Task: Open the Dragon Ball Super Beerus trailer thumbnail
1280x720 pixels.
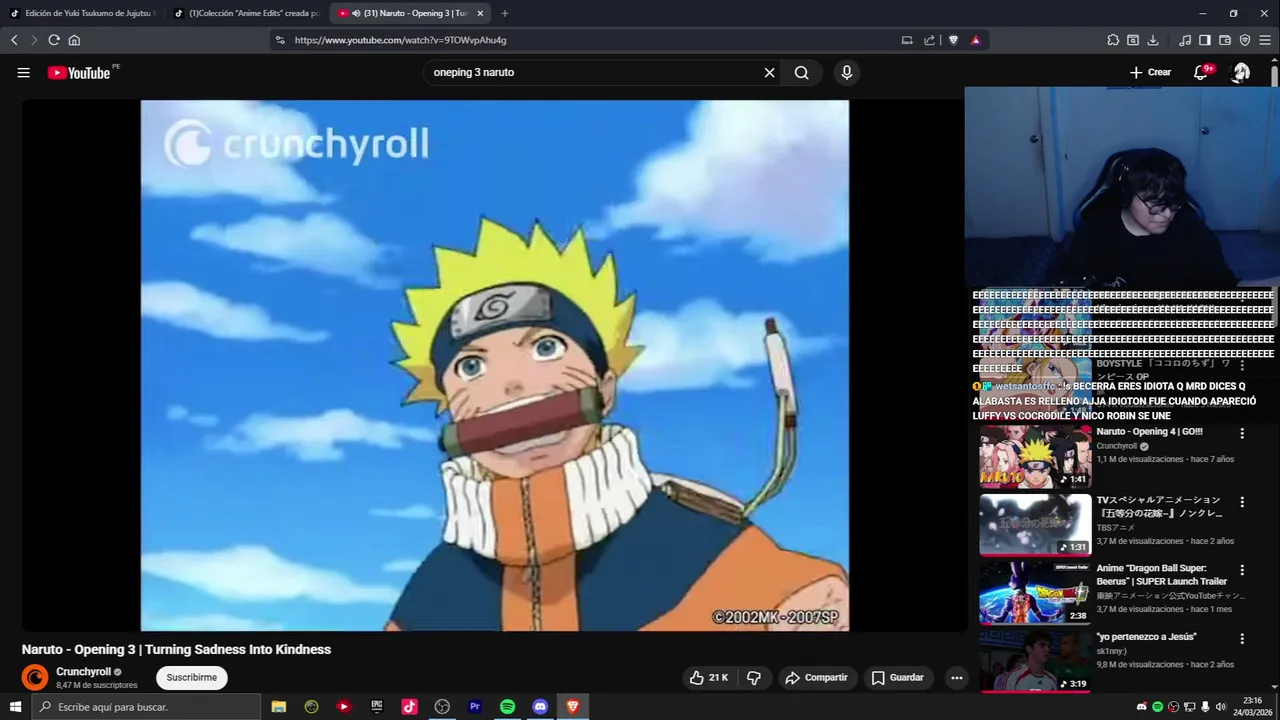Action: click(x=1035, y=593)
